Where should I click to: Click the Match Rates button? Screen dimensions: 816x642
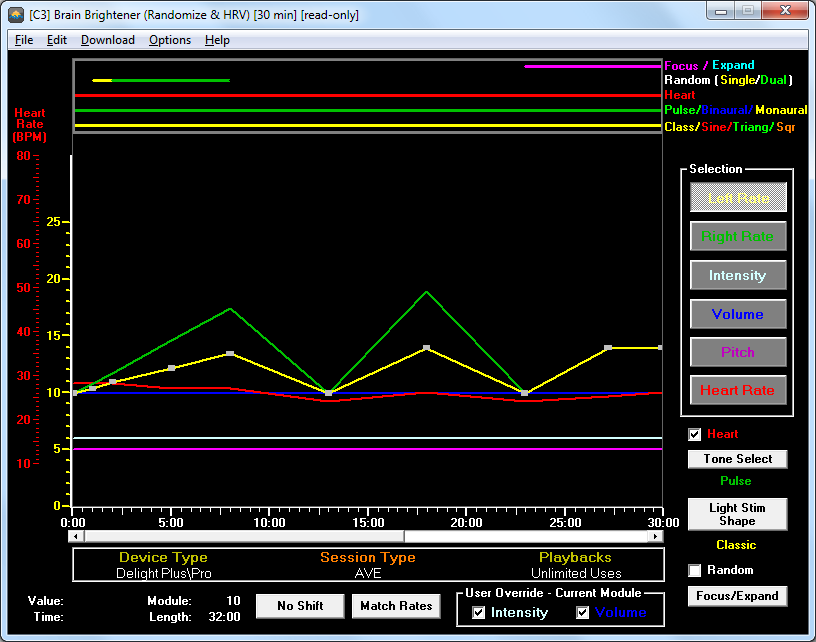tap(396, 605)
